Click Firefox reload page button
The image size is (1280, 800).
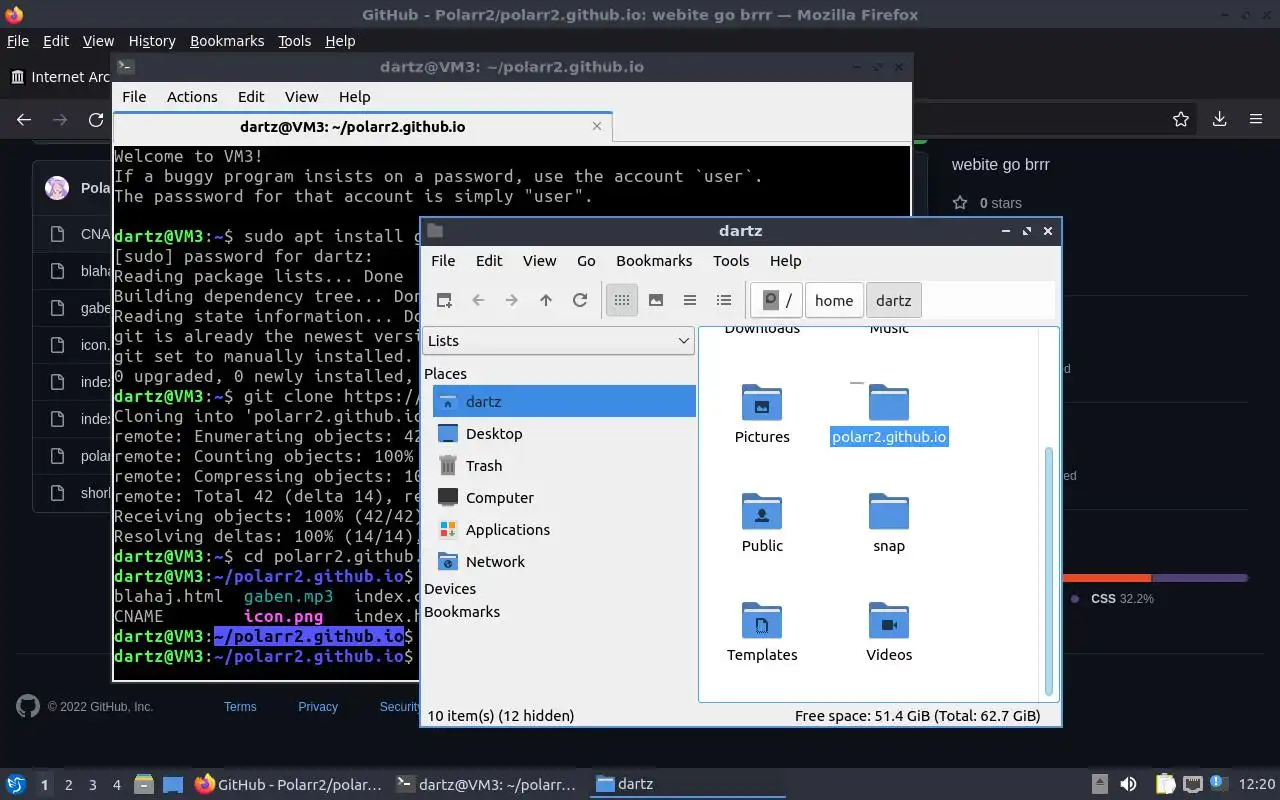96,119
